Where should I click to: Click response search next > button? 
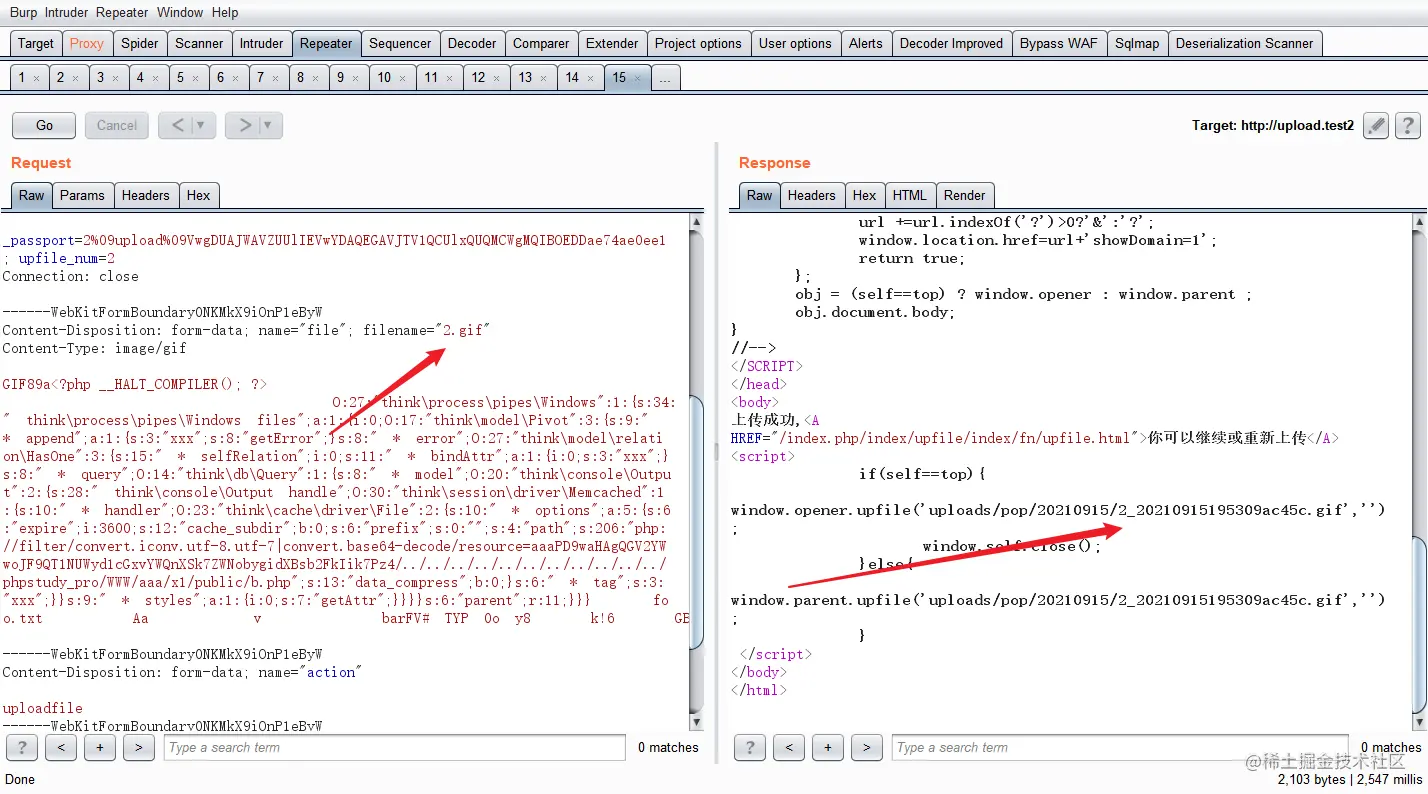pos(867,747)
